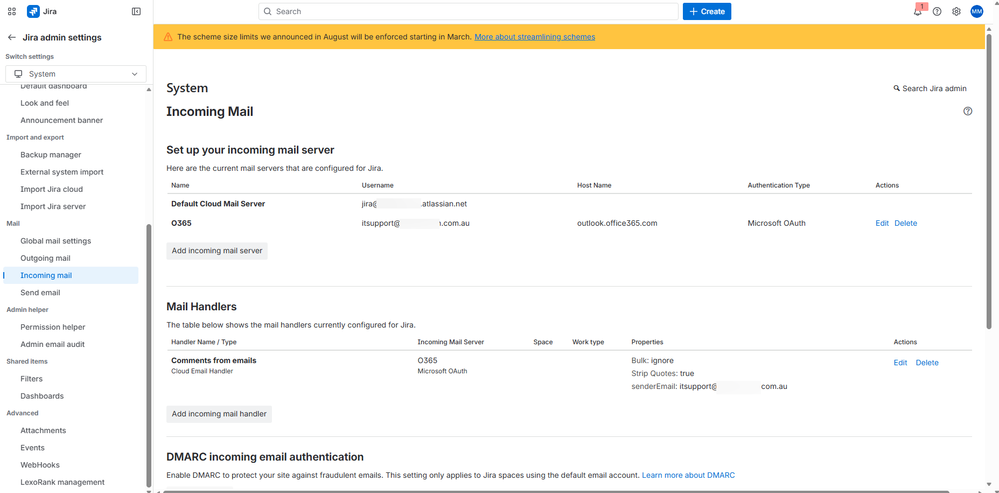Edit the Comments from emails handler
Screen dimensions: 999x493
[900, 362]
